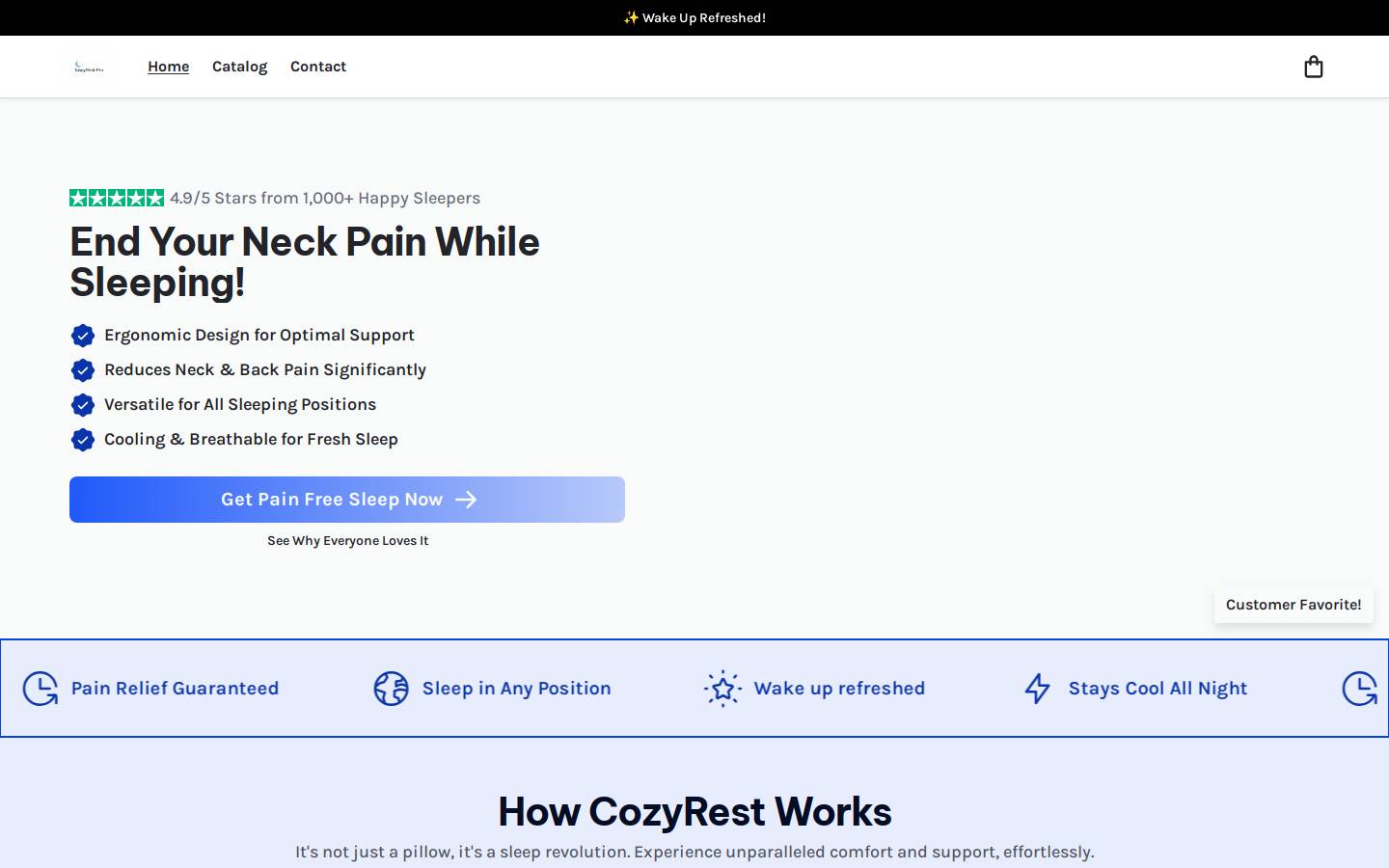Click star icon next to Wake up refreshed
The image size is (1389, 868).
pos(722,689)
